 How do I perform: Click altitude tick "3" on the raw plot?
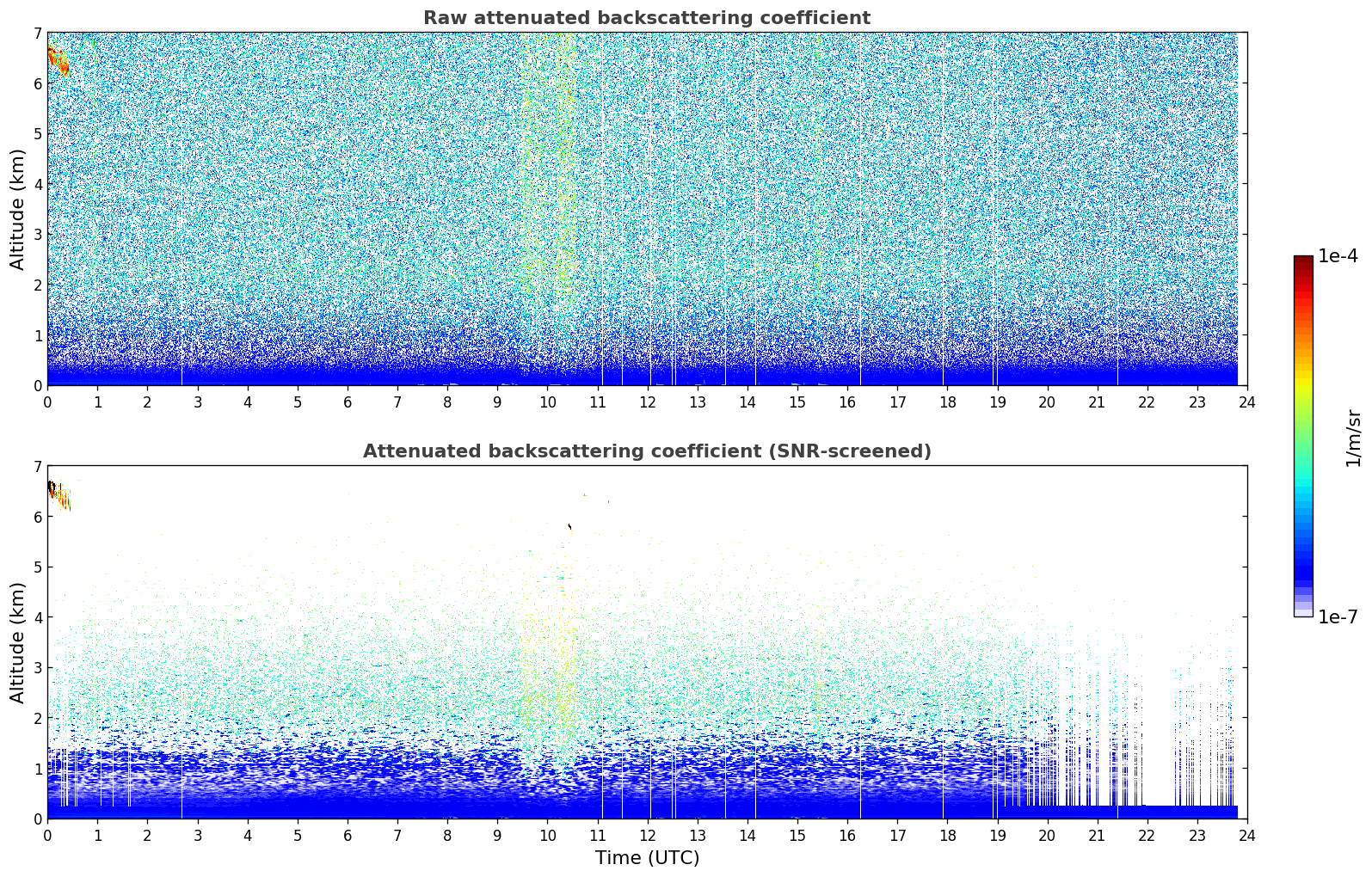click(37, 235)
